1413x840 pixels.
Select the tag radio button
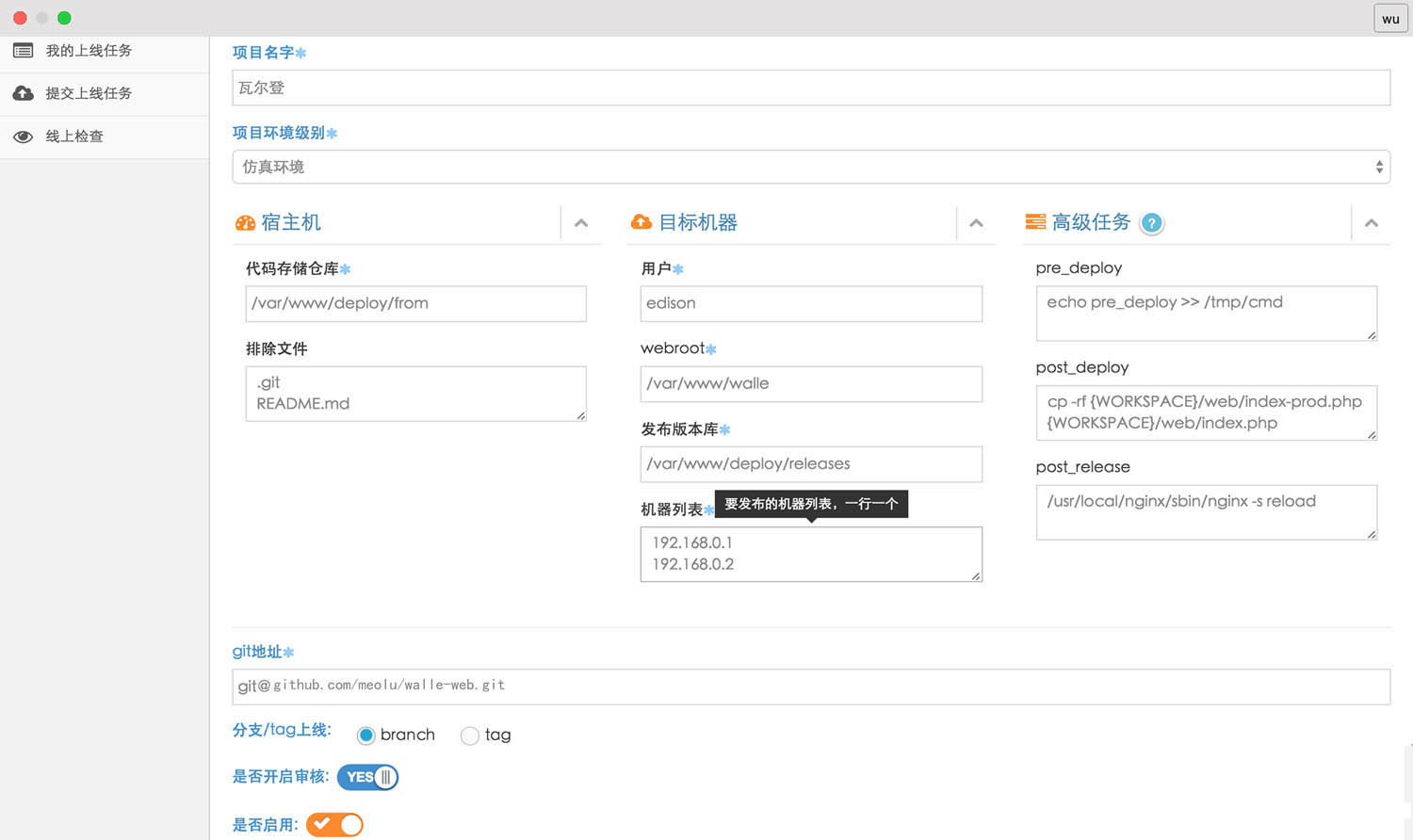470,735
